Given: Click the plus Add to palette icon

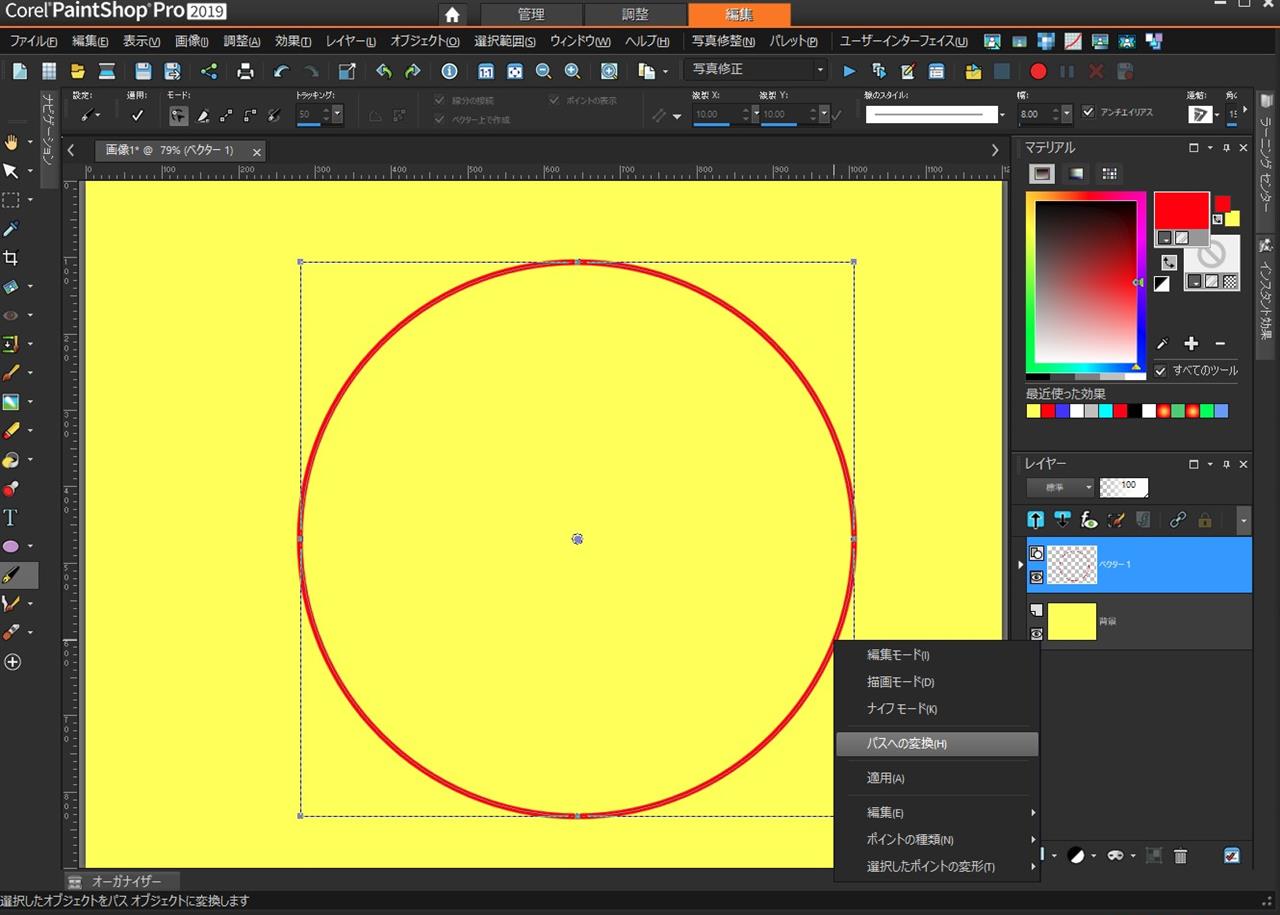Looking at the screenshot, I should pyautogui.click(x=1191, y=343).
